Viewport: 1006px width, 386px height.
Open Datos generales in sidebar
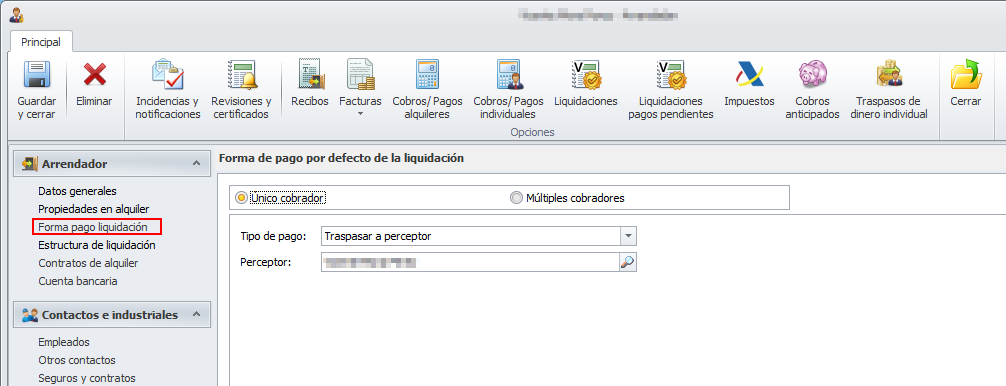(77, 191)
